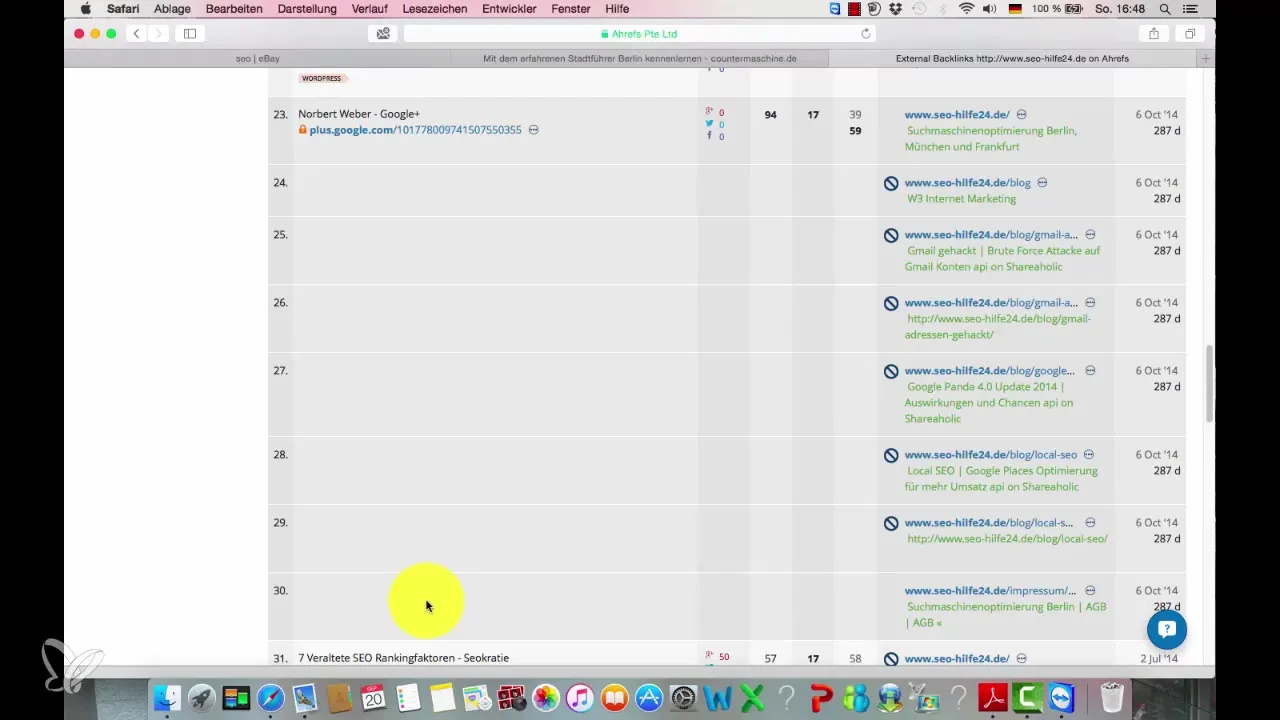Open the Darstellung menu
This screenshot has height=720, width=1280.
pyautogui.click(x=306, y=9)
